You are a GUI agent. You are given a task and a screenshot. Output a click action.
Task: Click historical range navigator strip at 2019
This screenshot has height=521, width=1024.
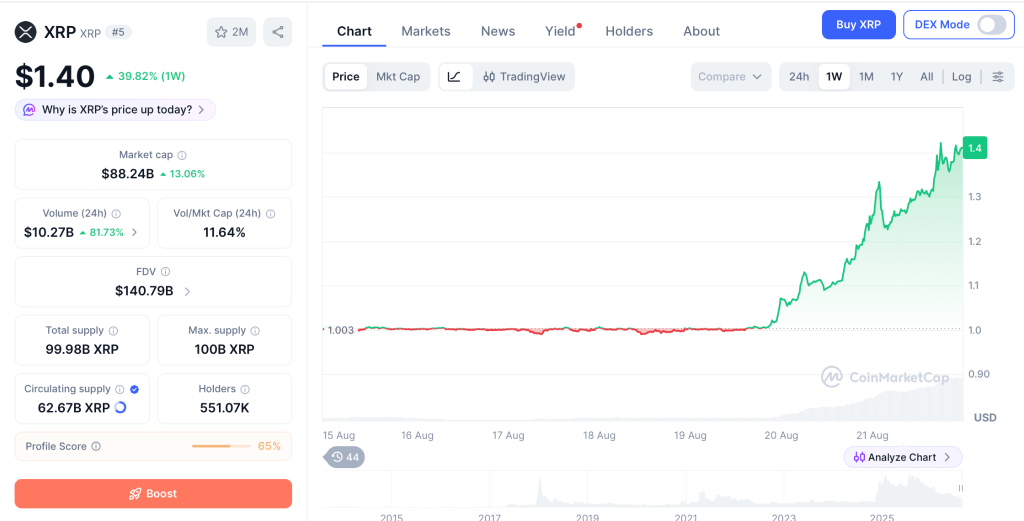(587, 490)
